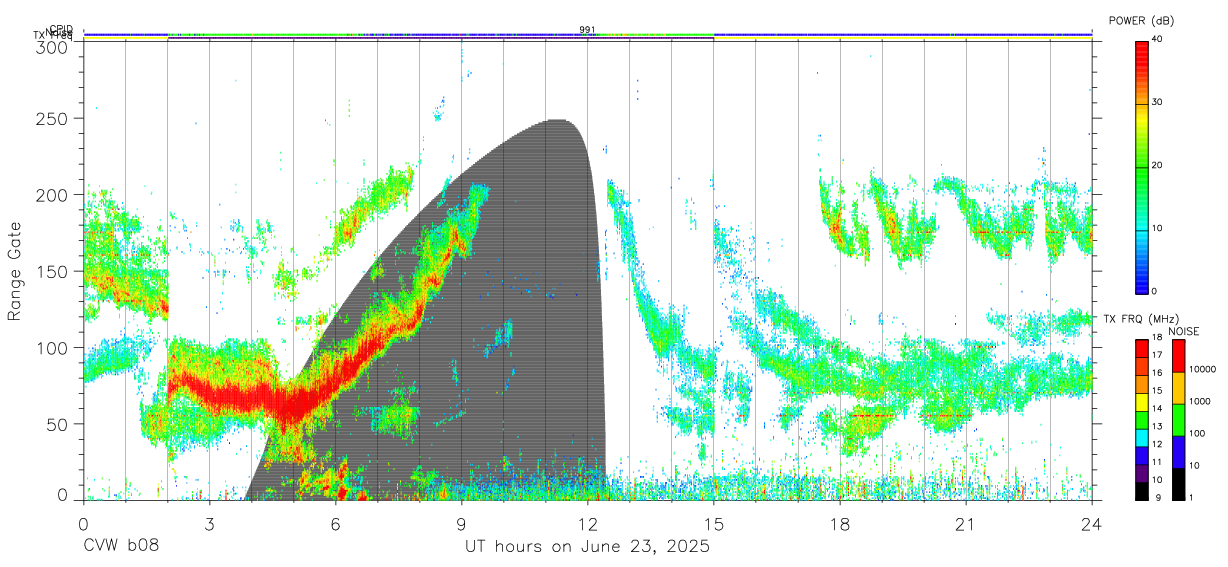Click the red 17–18 MHz TX FRQ swatch
This screenshot has height=567, width=1228.
point(1142,348)
